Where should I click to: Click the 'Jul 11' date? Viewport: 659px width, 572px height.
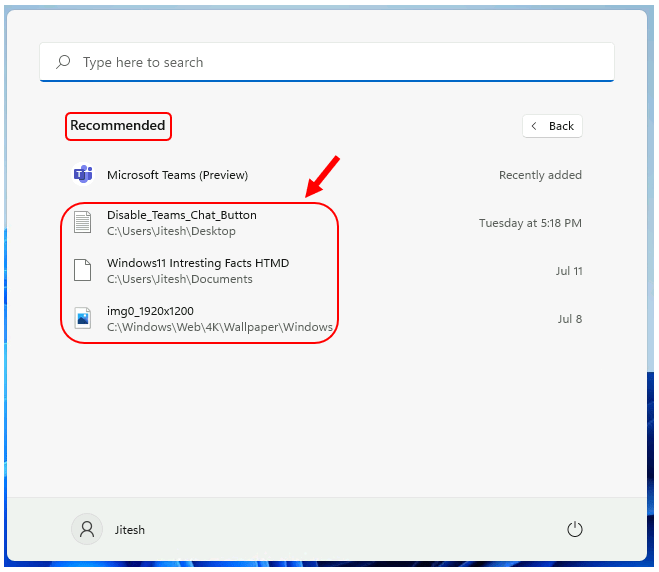tap(569, 271)
